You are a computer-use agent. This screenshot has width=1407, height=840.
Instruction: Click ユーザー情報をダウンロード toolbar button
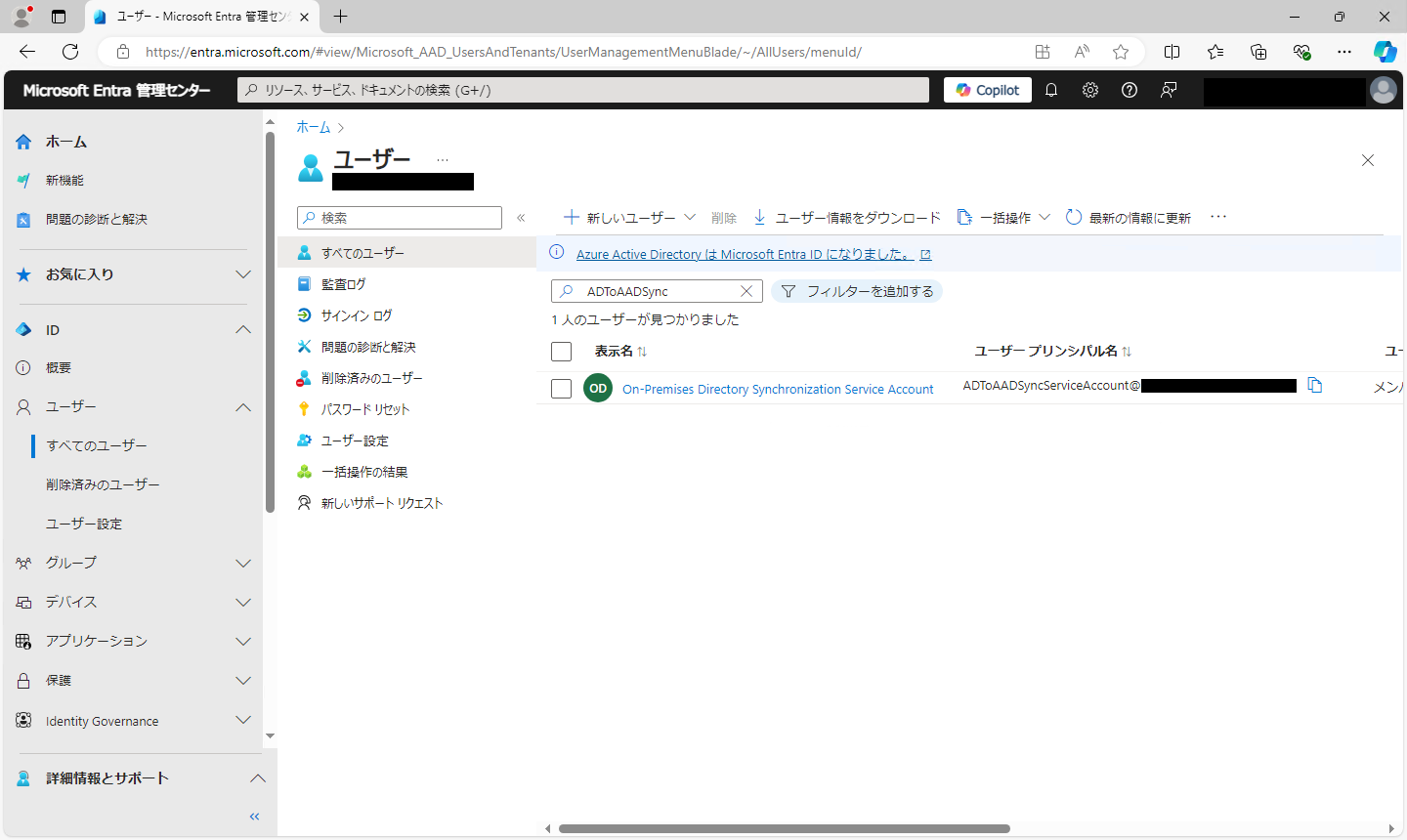coord(846,218)
